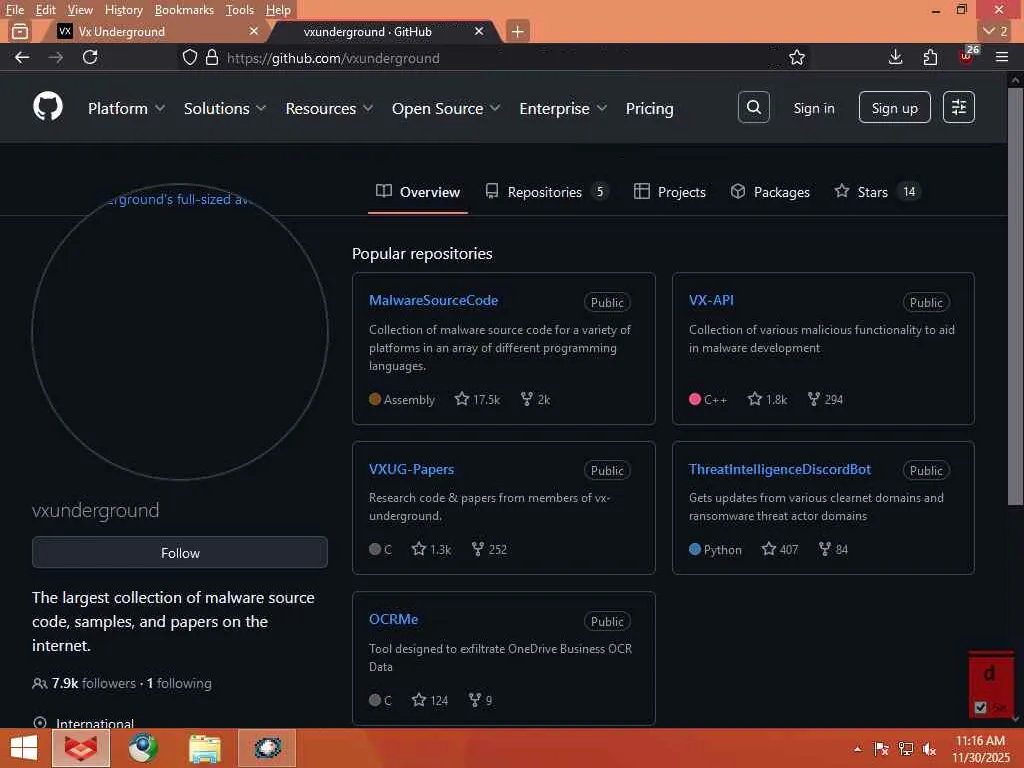Image resolution: width=1024 pixels, height=768 pixels.
Task: Expand the Enterprise dropdown
Action: (x=563, y=108)
